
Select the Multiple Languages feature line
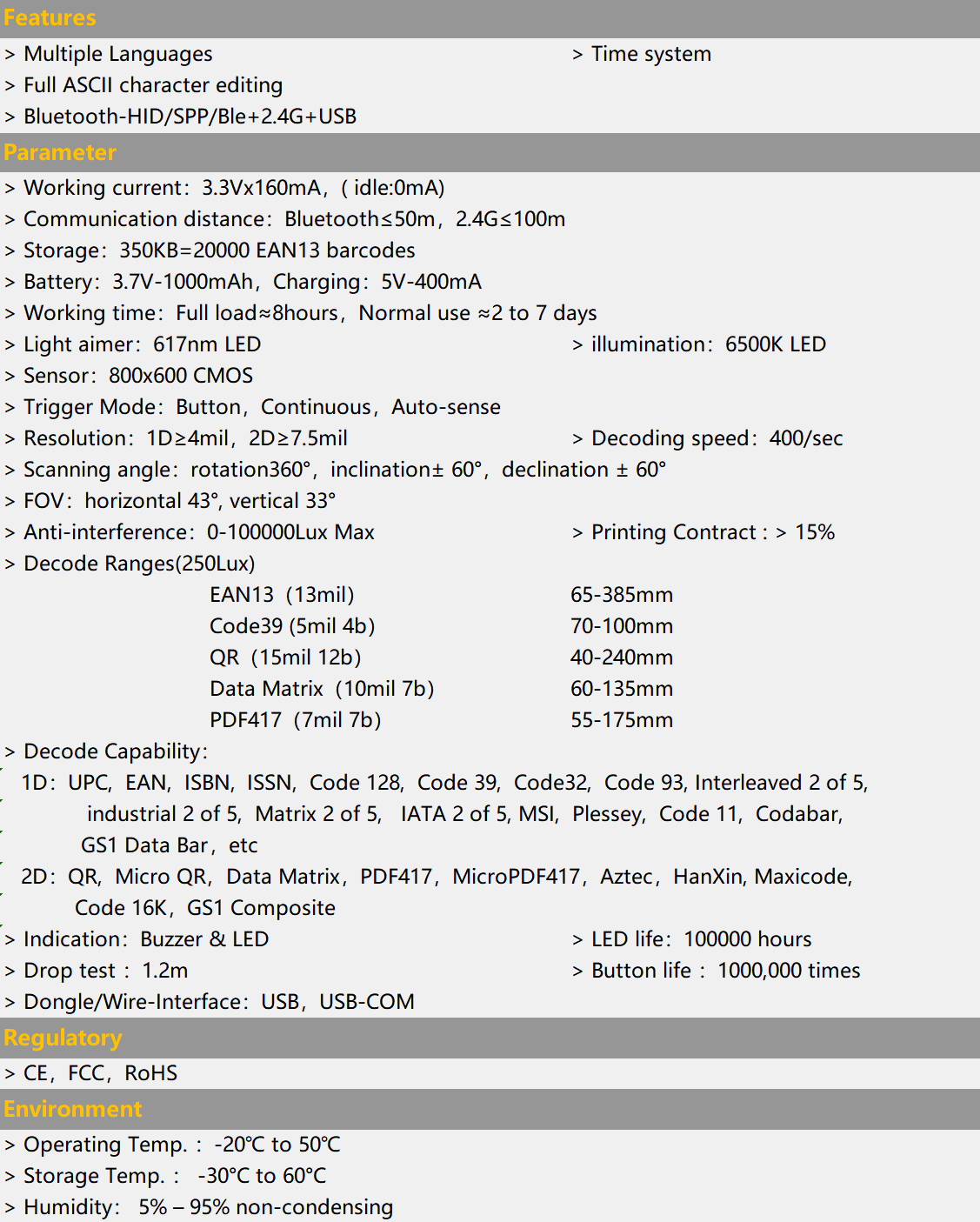point(109,54)
